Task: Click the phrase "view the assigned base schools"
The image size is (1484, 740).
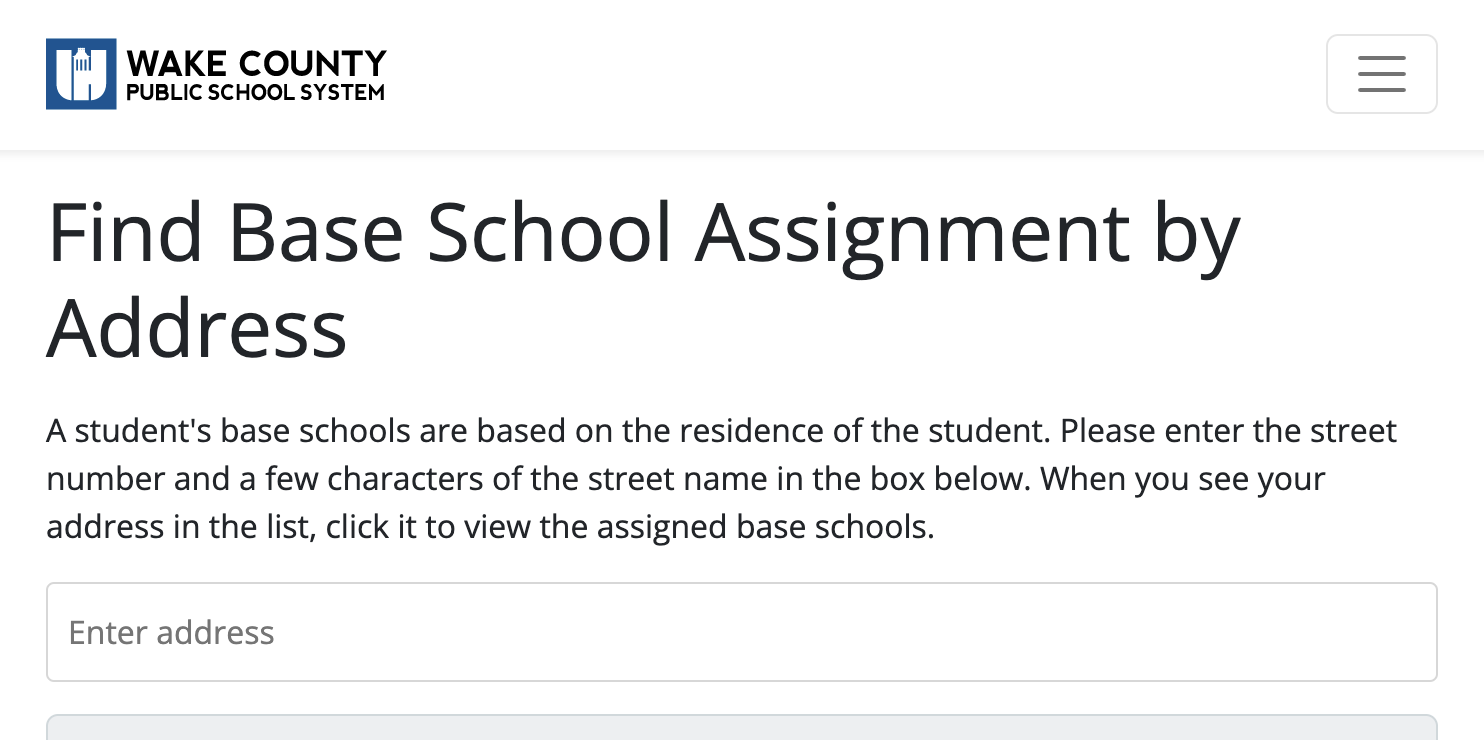Action: [x=735, y=527]
